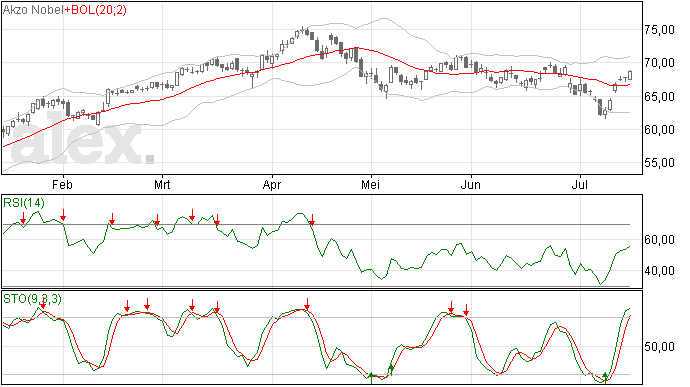Click the RSI(14) panel label
Image resolution: width=690 pixels, height=387 pixels.
pyautogui.click(x=24, y=203)
